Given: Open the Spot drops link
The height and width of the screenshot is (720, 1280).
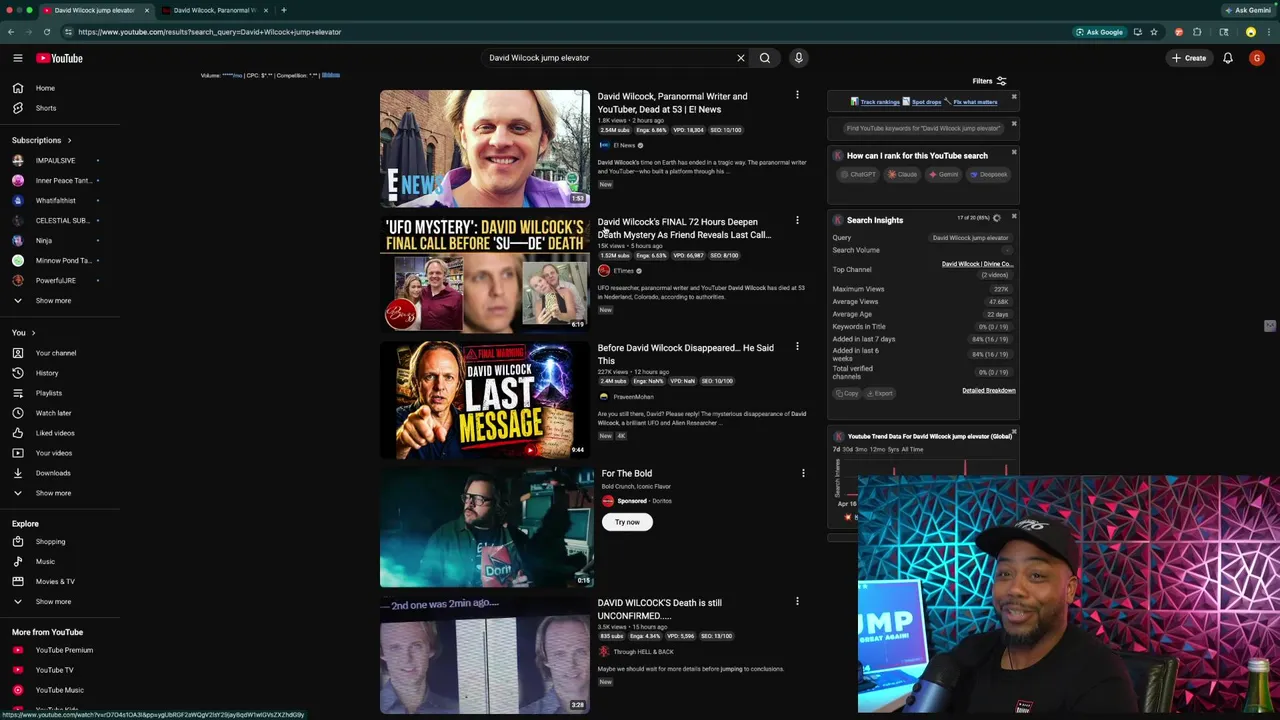Looking at the screenshot, I should tap(926, 102).
